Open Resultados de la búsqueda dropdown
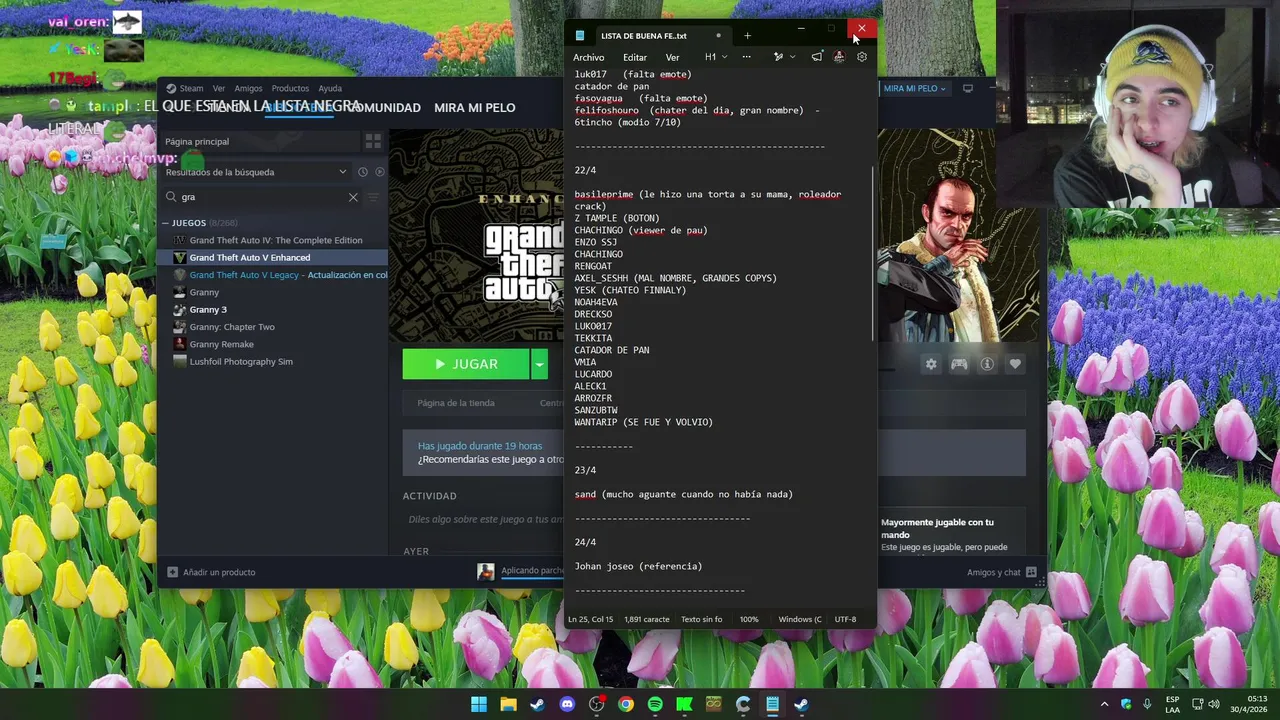 coord(256,172)
